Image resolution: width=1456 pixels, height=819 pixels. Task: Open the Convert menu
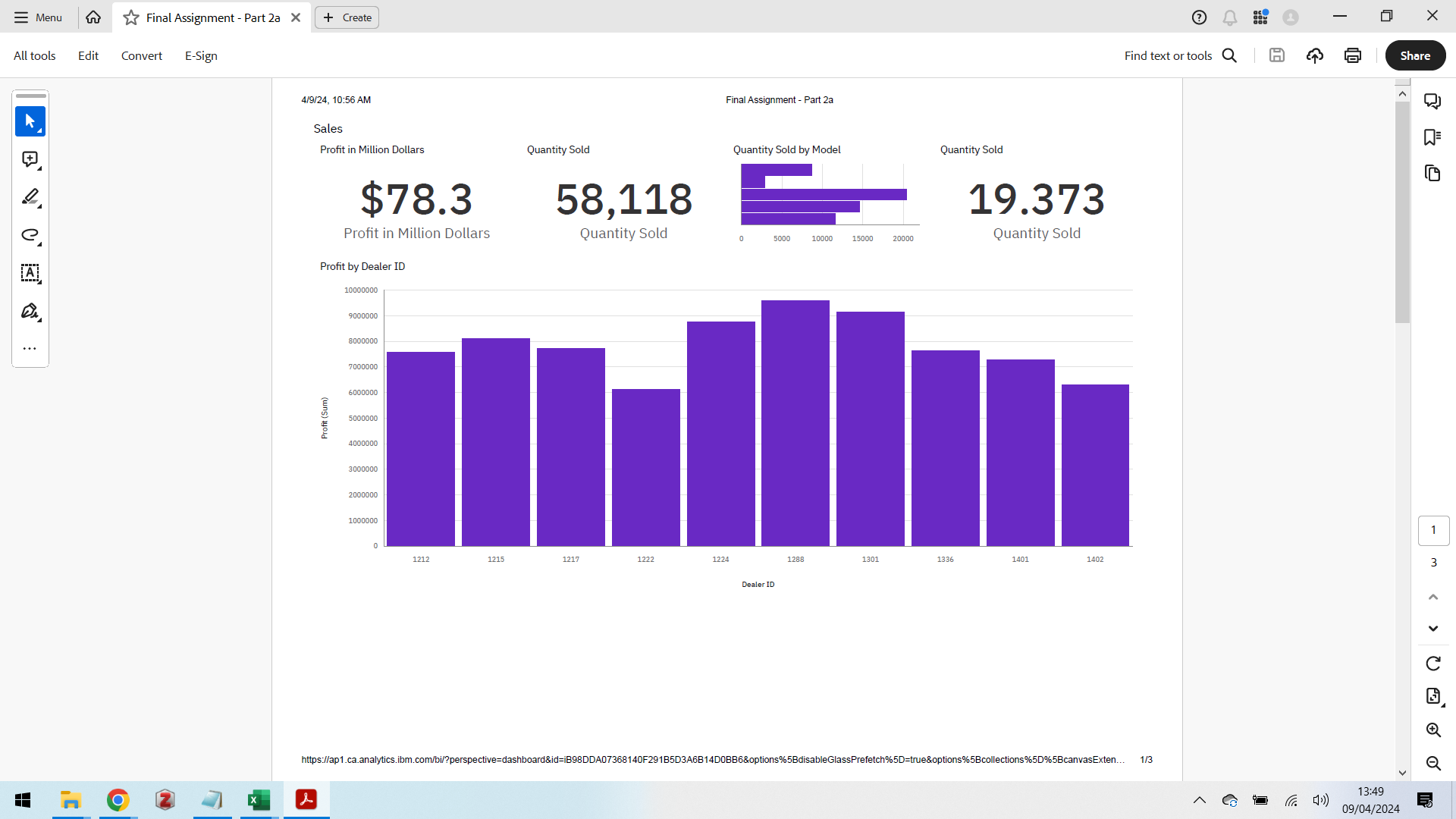(x=141, y=55)
